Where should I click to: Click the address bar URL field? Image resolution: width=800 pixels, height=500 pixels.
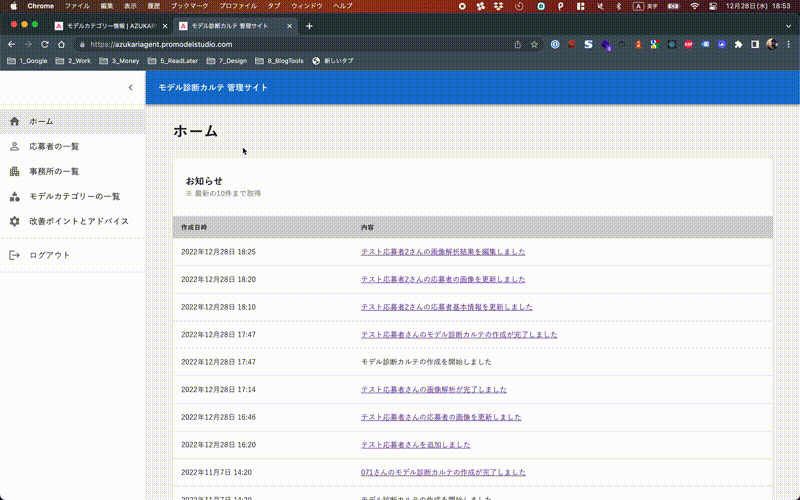tap(300, 45)
